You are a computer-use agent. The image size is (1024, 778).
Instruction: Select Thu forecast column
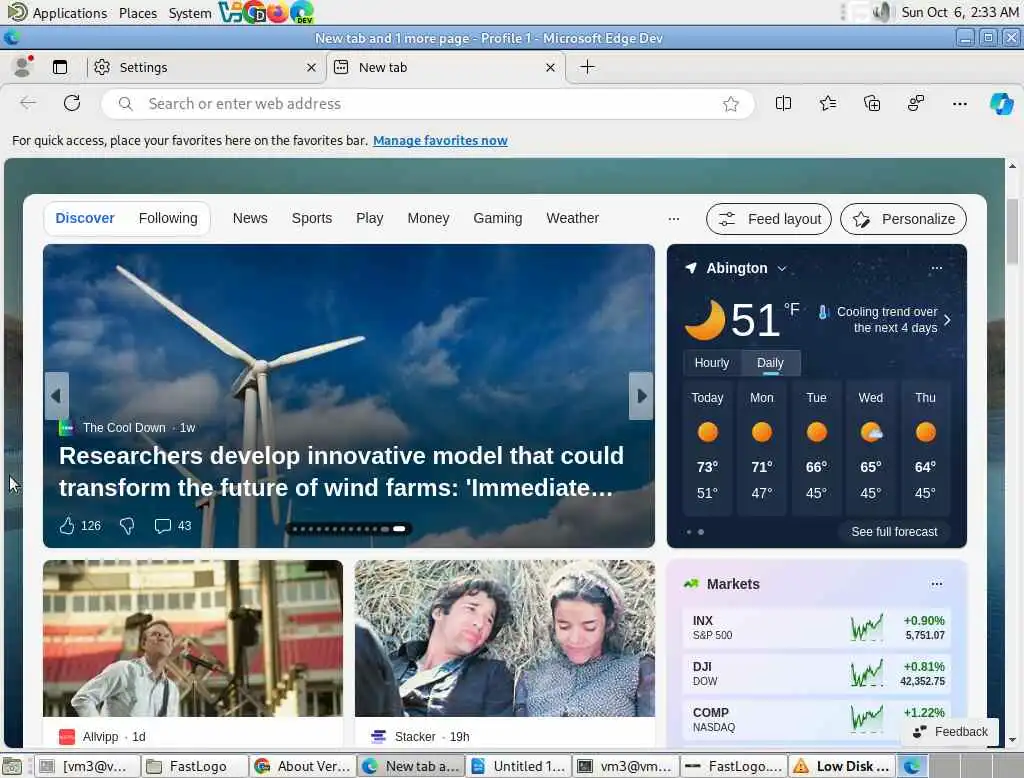point(925,448)
